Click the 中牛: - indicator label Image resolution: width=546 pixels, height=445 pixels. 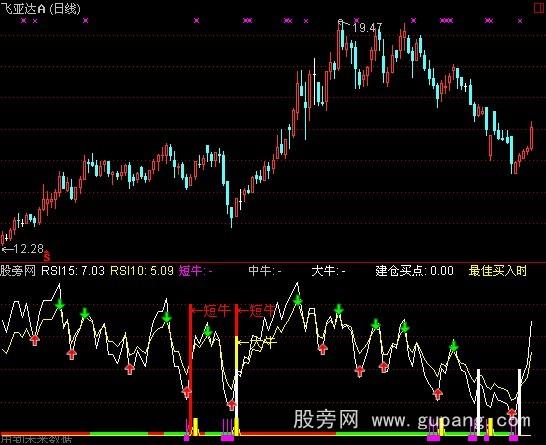265,271
